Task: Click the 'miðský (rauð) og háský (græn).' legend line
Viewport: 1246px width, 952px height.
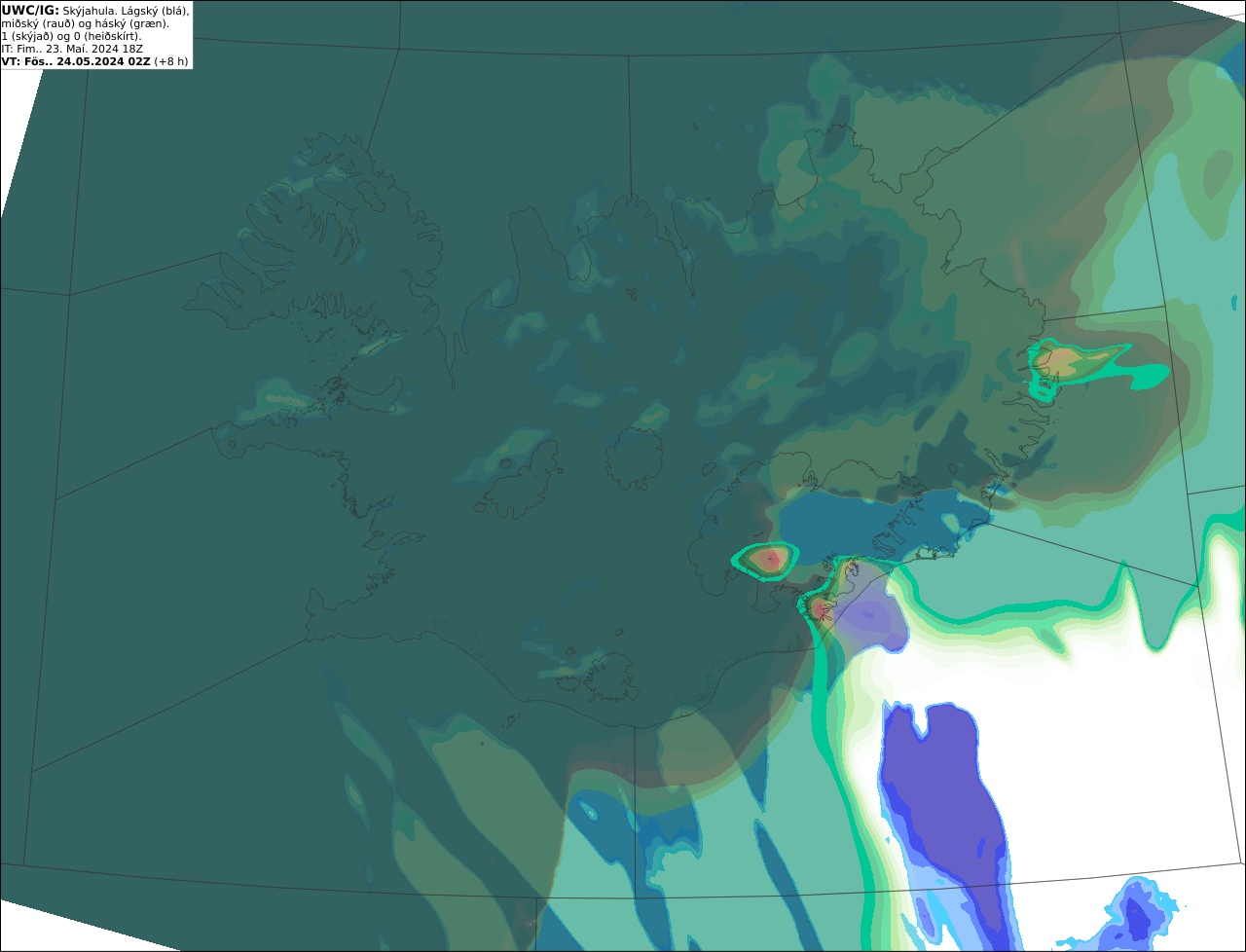Action: click(x=86, y=22)
